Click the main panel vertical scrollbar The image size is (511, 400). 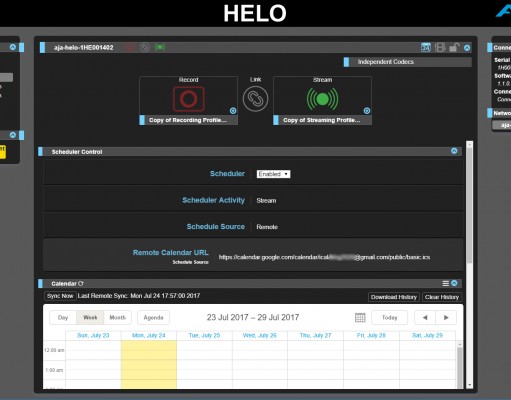469,205
